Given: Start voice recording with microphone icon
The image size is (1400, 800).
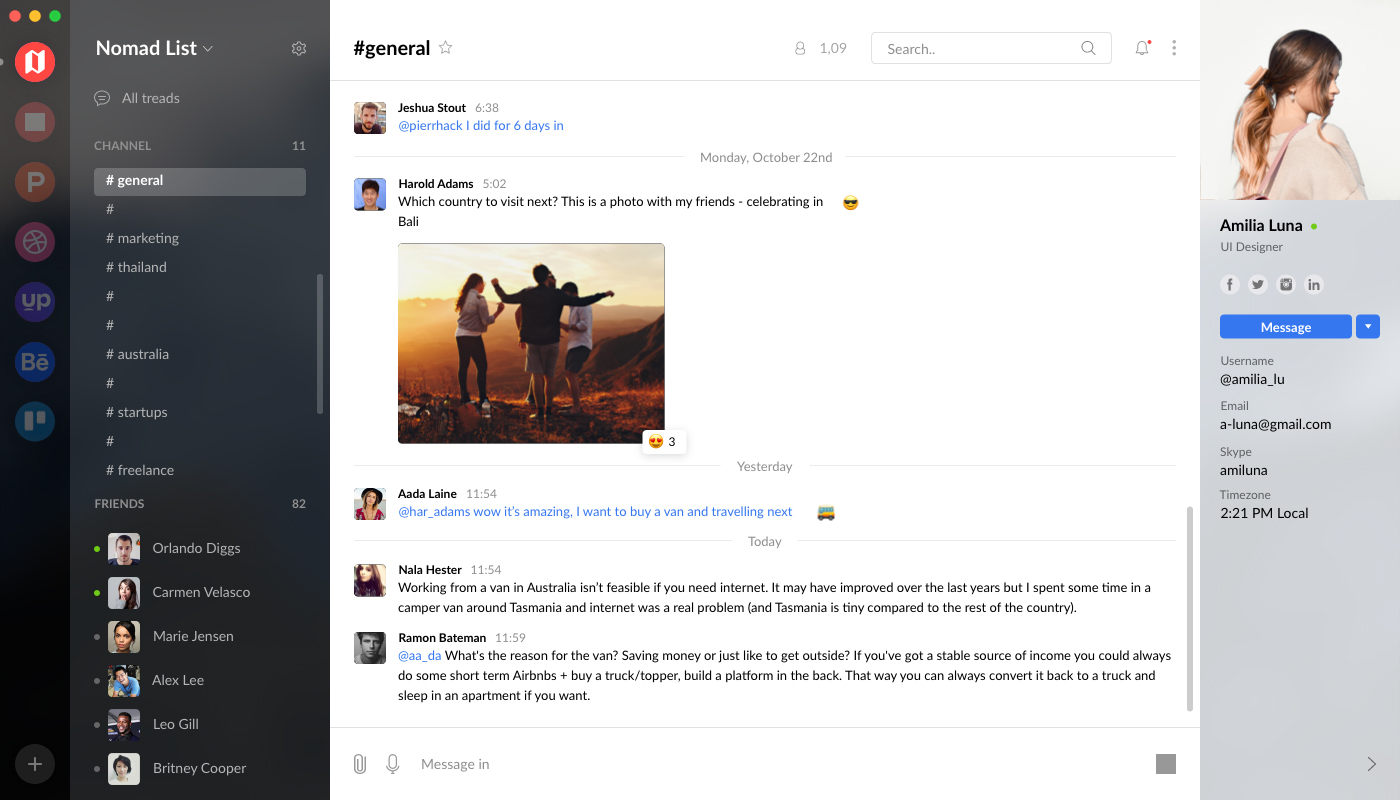Looking at the screenshot, I should tap(393, 764).
